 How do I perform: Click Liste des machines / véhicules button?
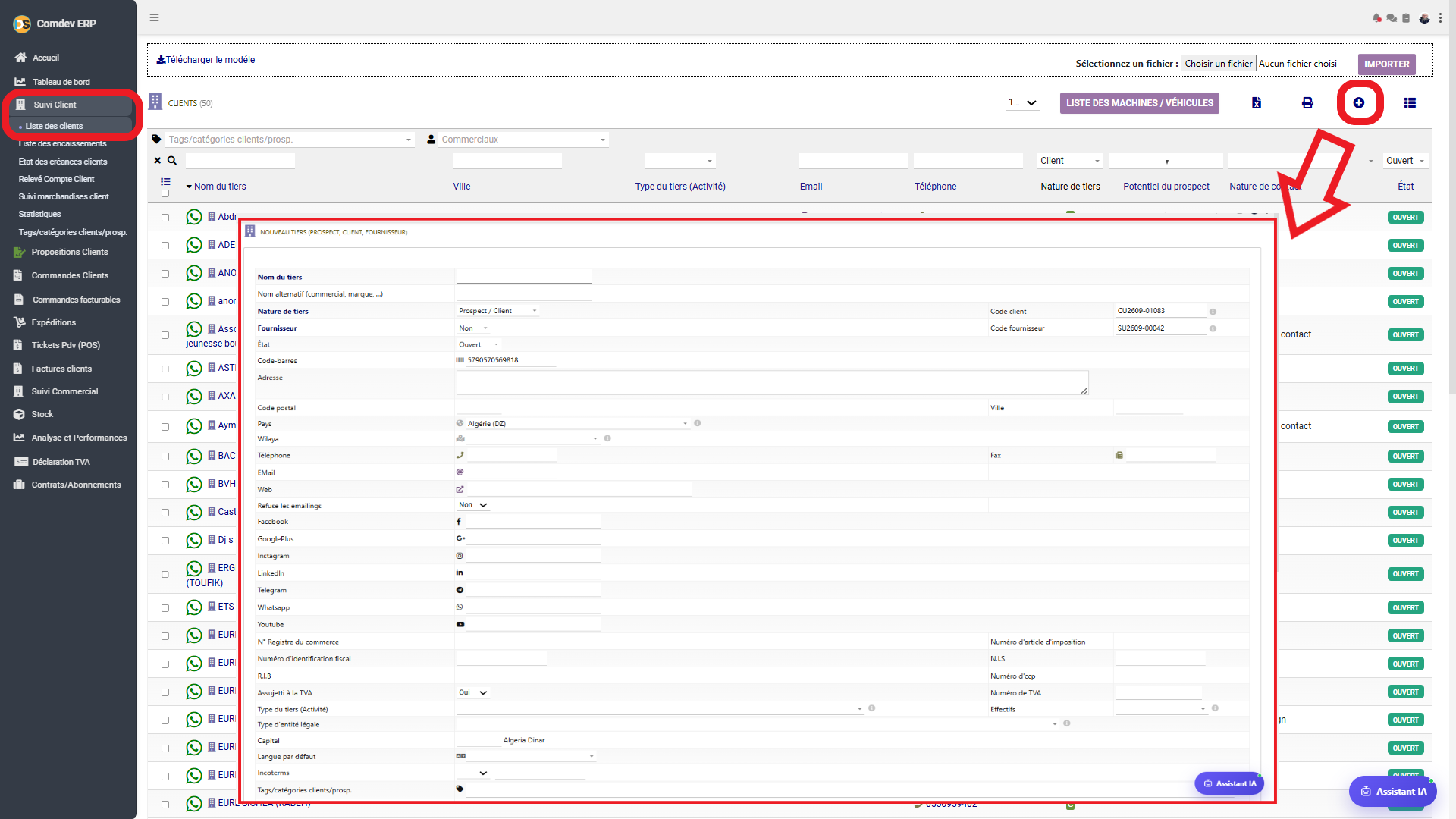pyautogui.click(x=1139, y=103)
